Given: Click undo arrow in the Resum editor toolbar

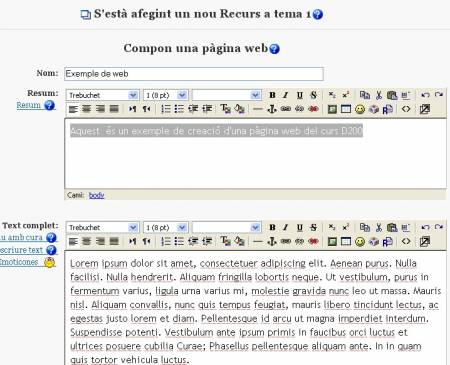Looking at the screenshot, I should (425, 95).
